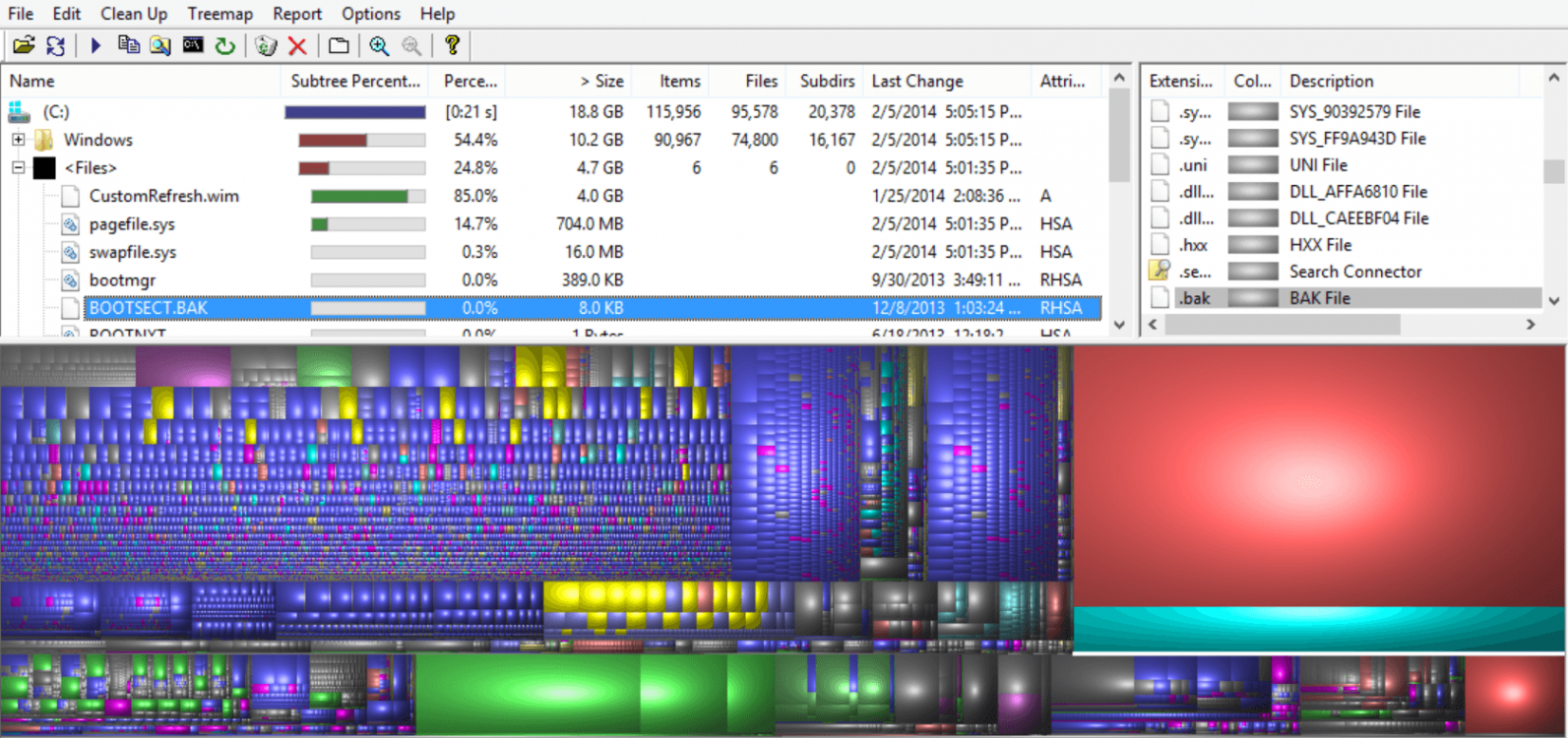Click the Windows folder icon
The image size is (1568, 738).
(43, 140)
